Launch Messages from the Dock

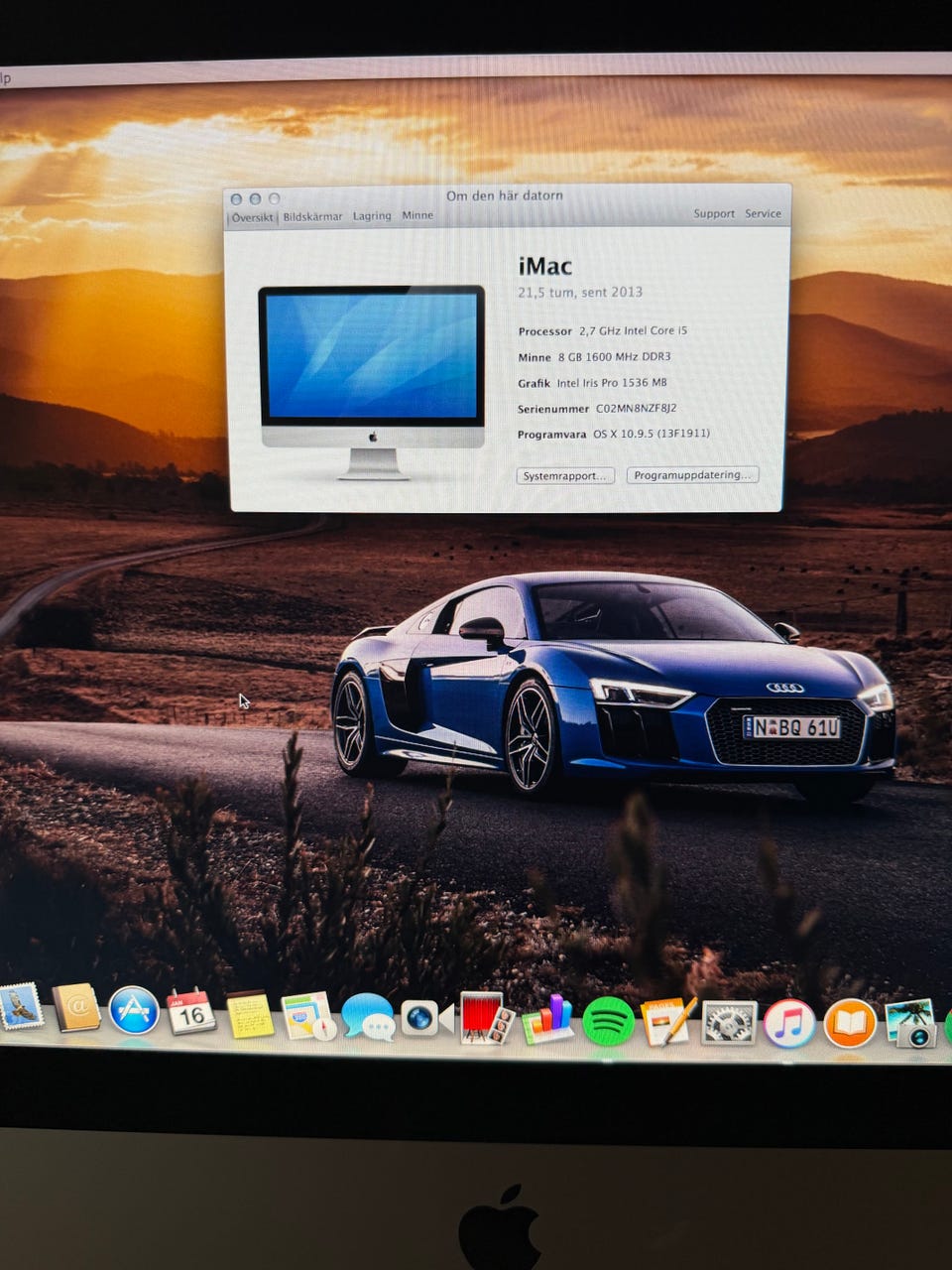368,1018
